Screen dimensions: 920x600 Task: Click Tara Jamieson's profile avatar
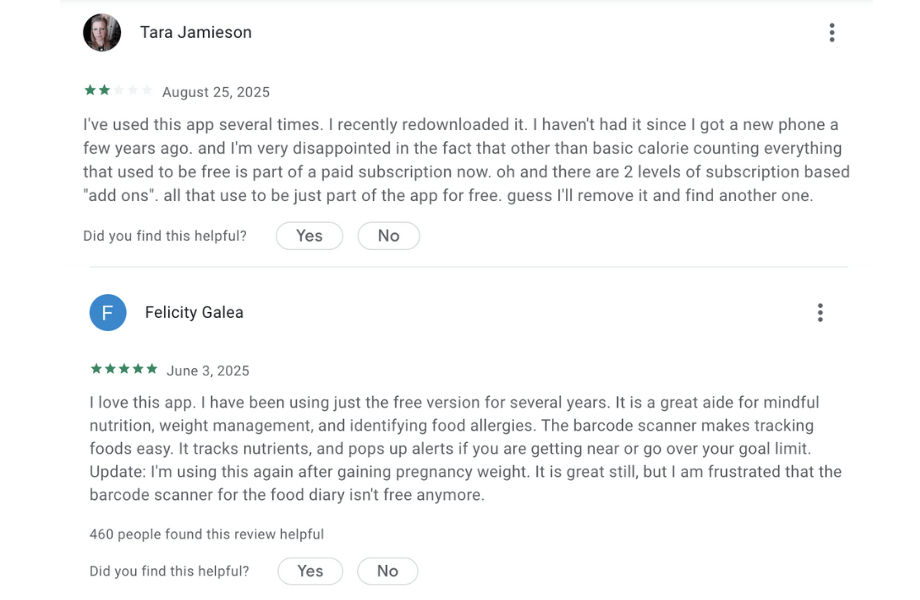(102, 32)
